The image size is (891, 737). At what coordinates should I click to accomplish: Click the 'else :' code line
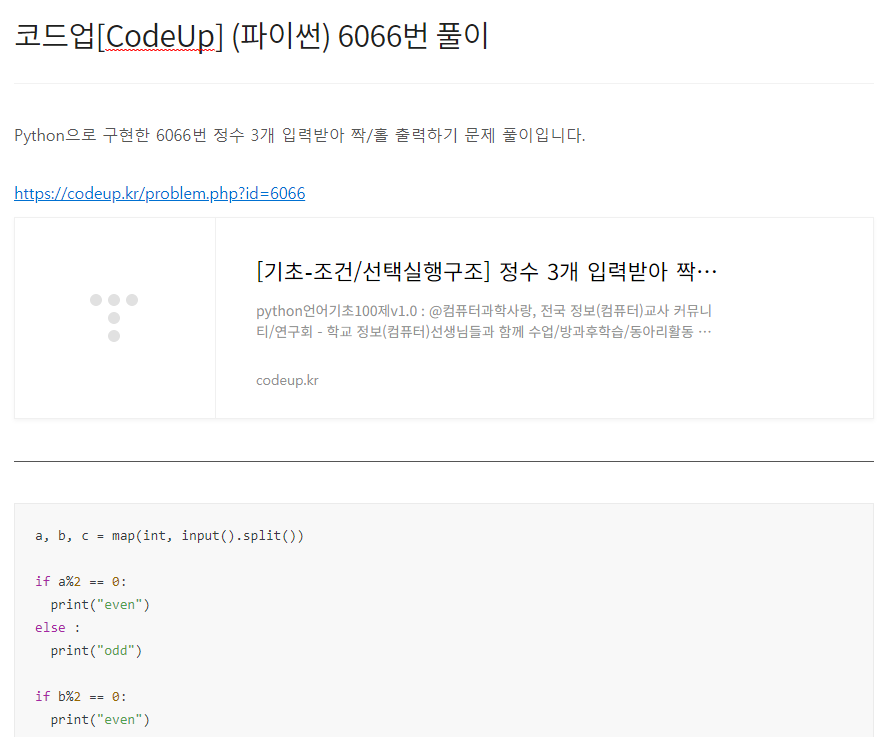(57, 628)
